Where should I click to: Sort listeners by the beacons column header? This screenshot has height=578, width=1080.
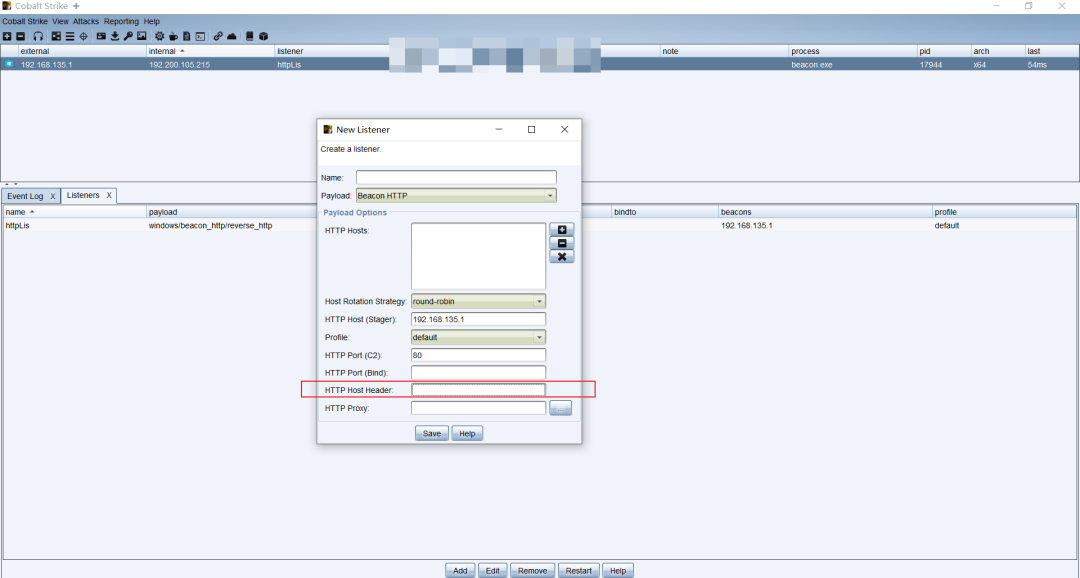[825, 212]
